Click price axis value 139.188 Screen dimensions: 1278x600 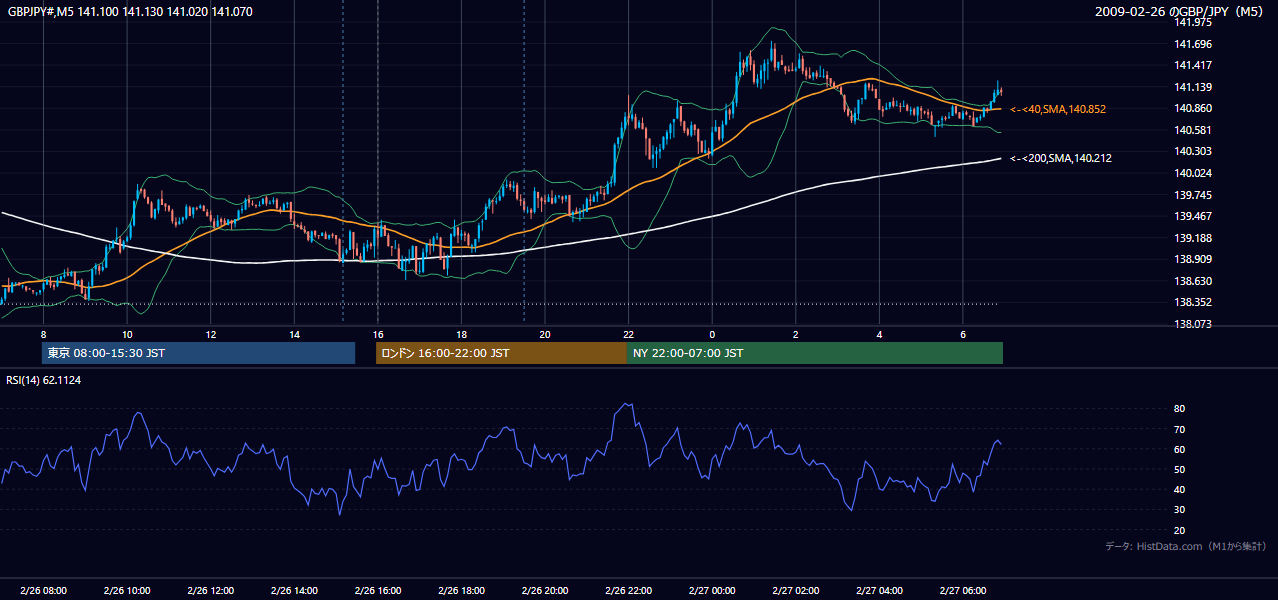coord(1192,238)
